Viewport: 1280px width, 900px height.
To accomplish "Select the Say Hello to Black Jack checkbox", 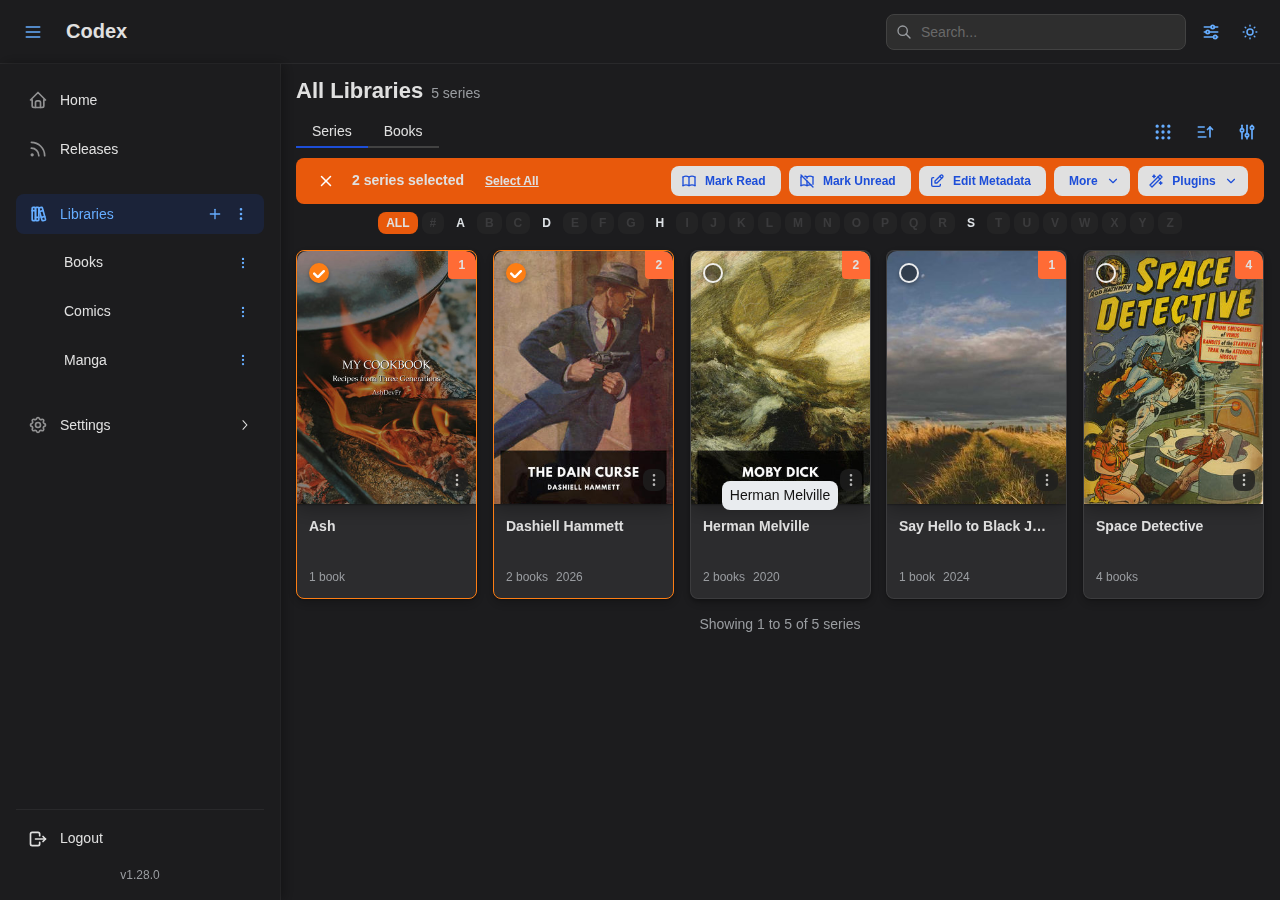I will (x=909, y=273).
